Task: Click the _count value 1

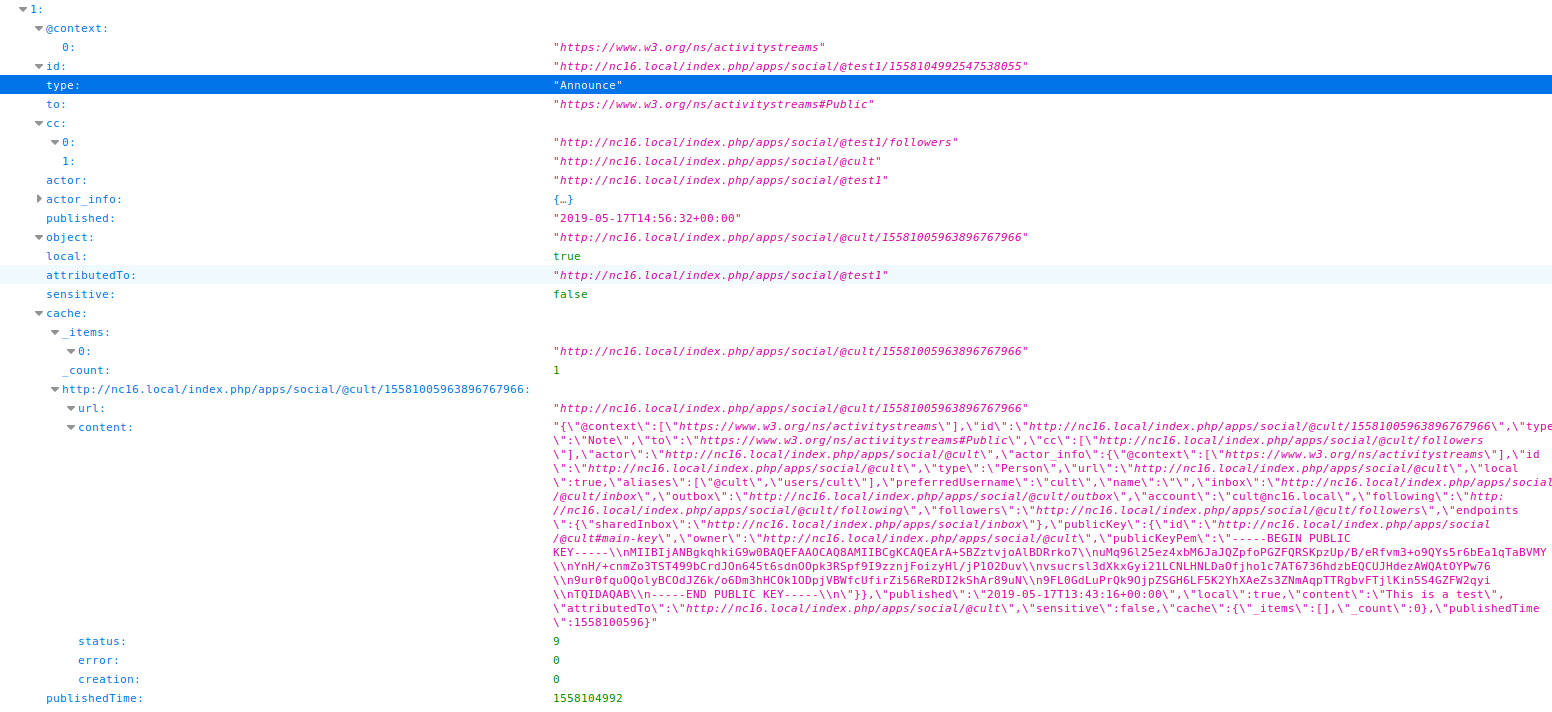Action: (557, 370)
